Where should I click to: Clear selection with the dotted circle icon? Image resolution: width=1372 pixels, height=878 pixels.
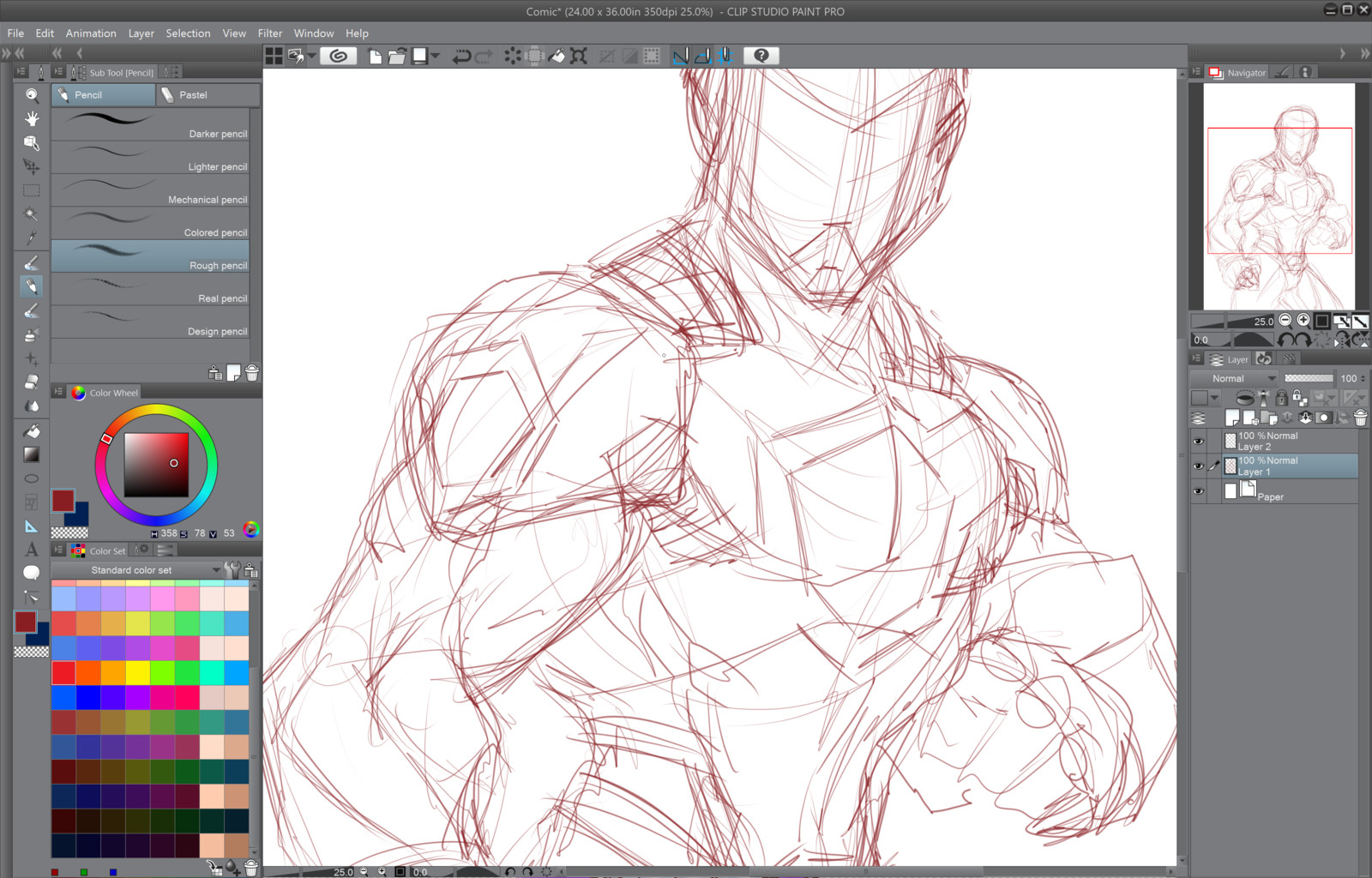[513, 57]
